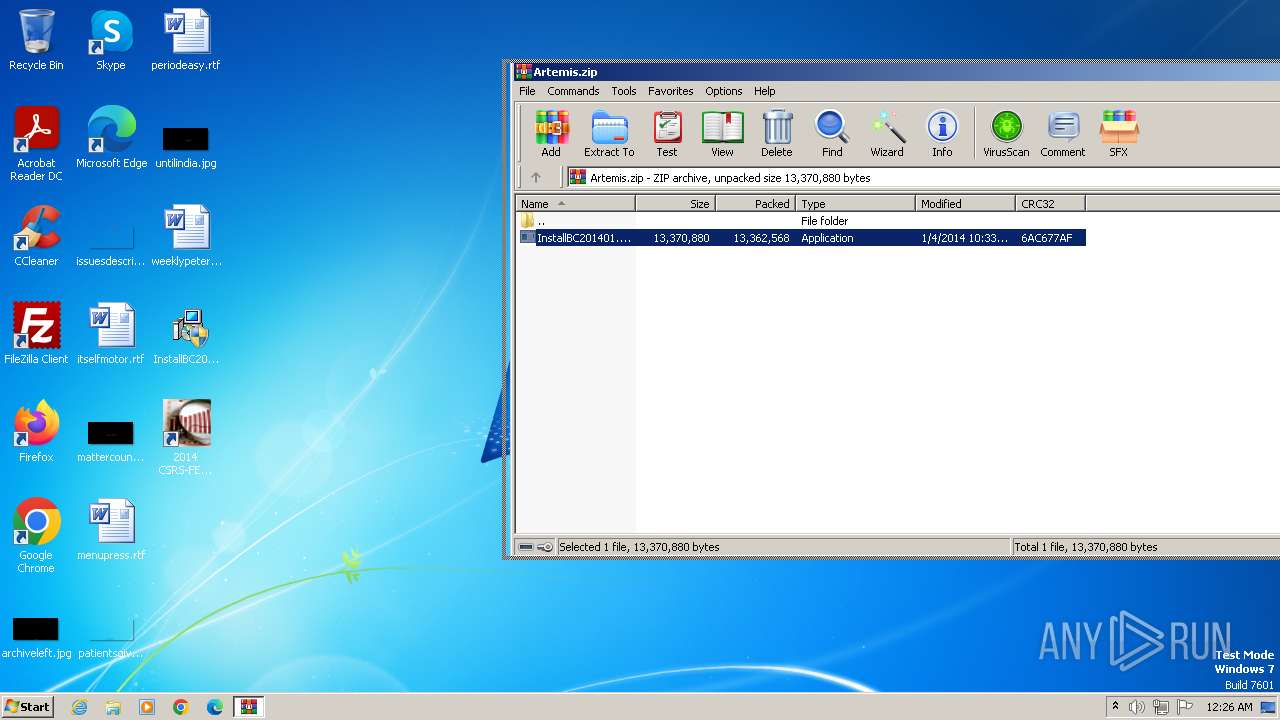1280x720 pixels.
Task: Open the File menu
Action: coord(527,91)
